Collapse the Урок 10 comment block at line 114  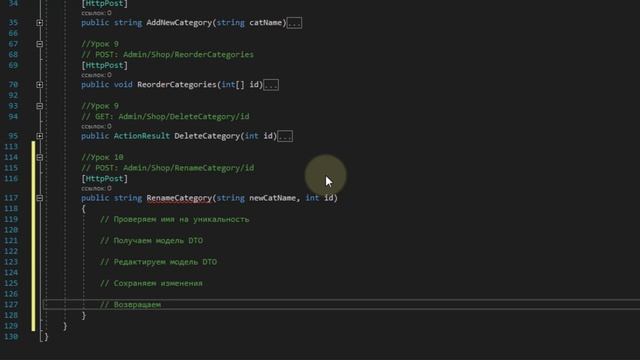(40, 158)
